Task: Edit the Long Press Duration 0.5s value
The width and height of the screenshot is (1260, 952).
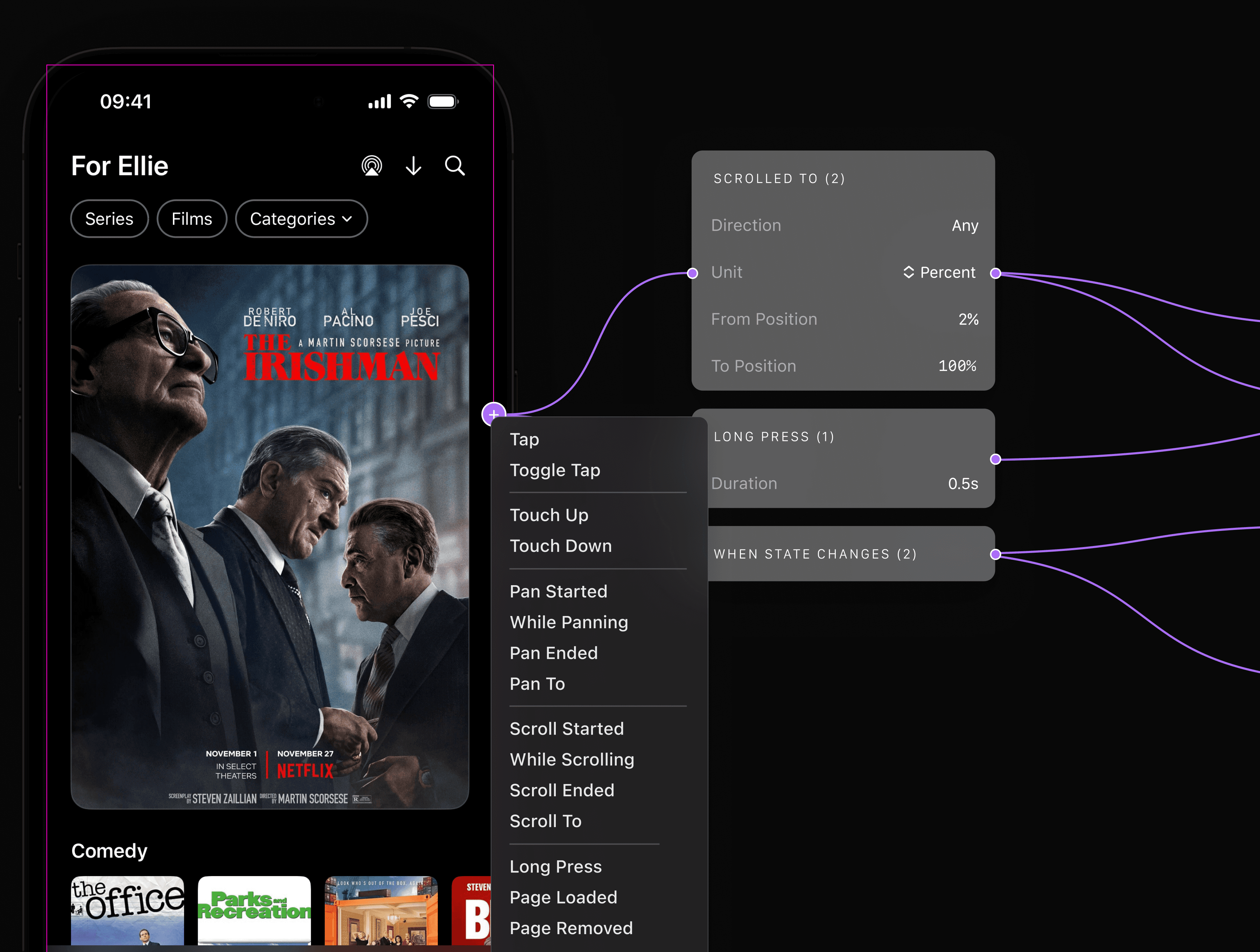Action: tap(963, 484)
